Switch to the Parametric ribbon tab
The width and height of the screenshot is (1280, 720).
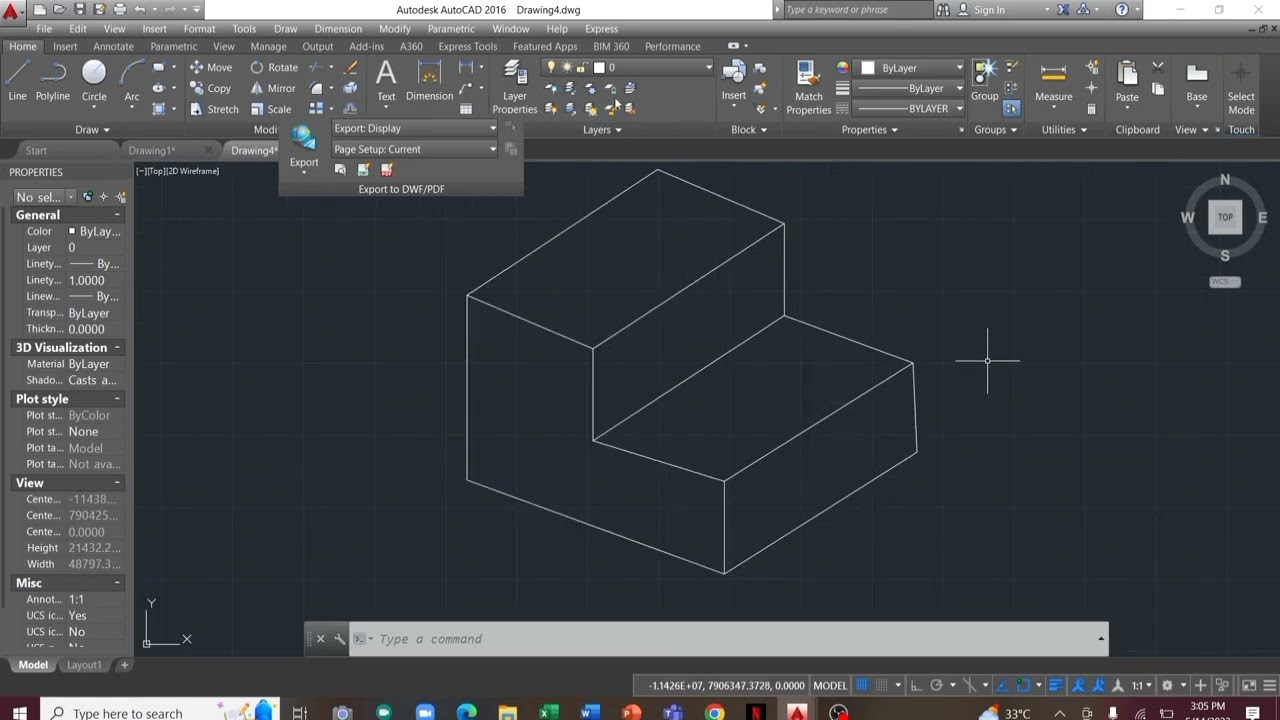click(x=174, y=46)
